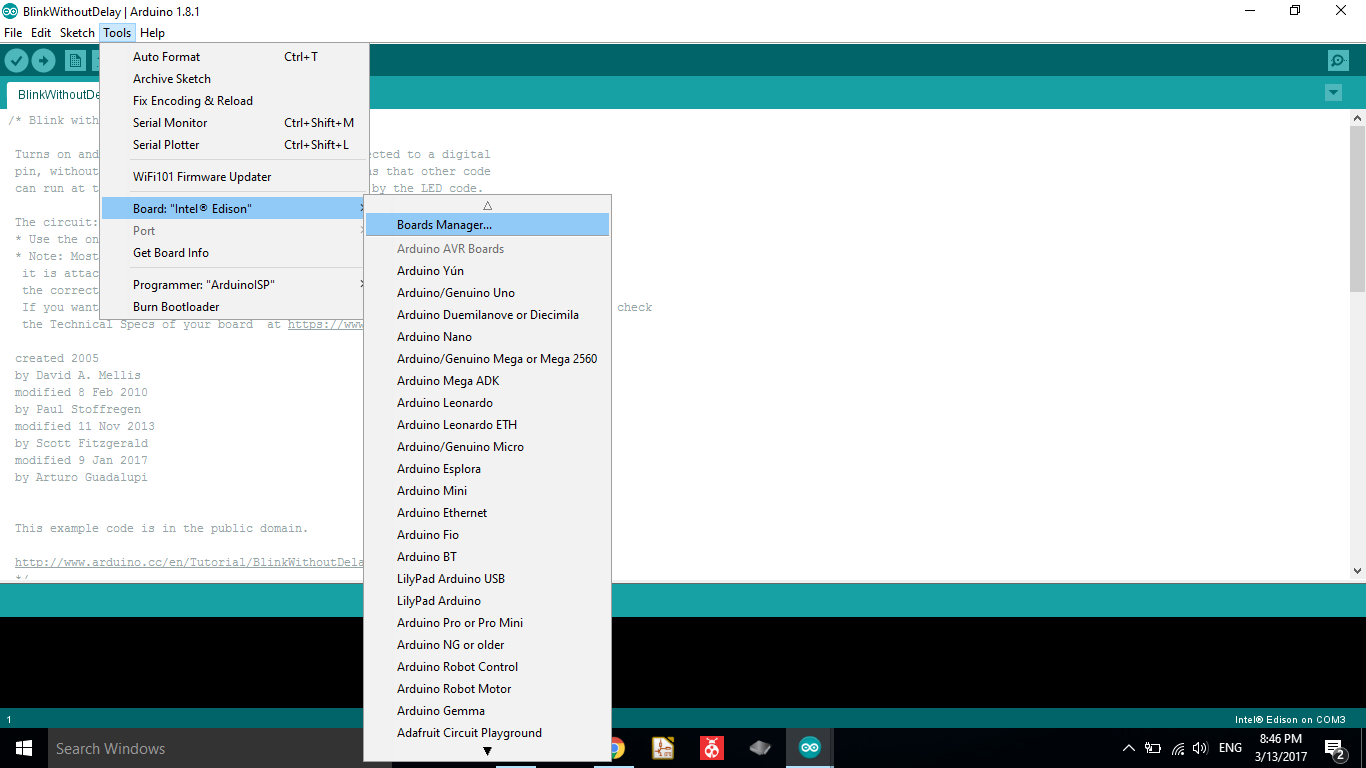
Task: Open the Windows Start menu
Action: tap(23, 748)
